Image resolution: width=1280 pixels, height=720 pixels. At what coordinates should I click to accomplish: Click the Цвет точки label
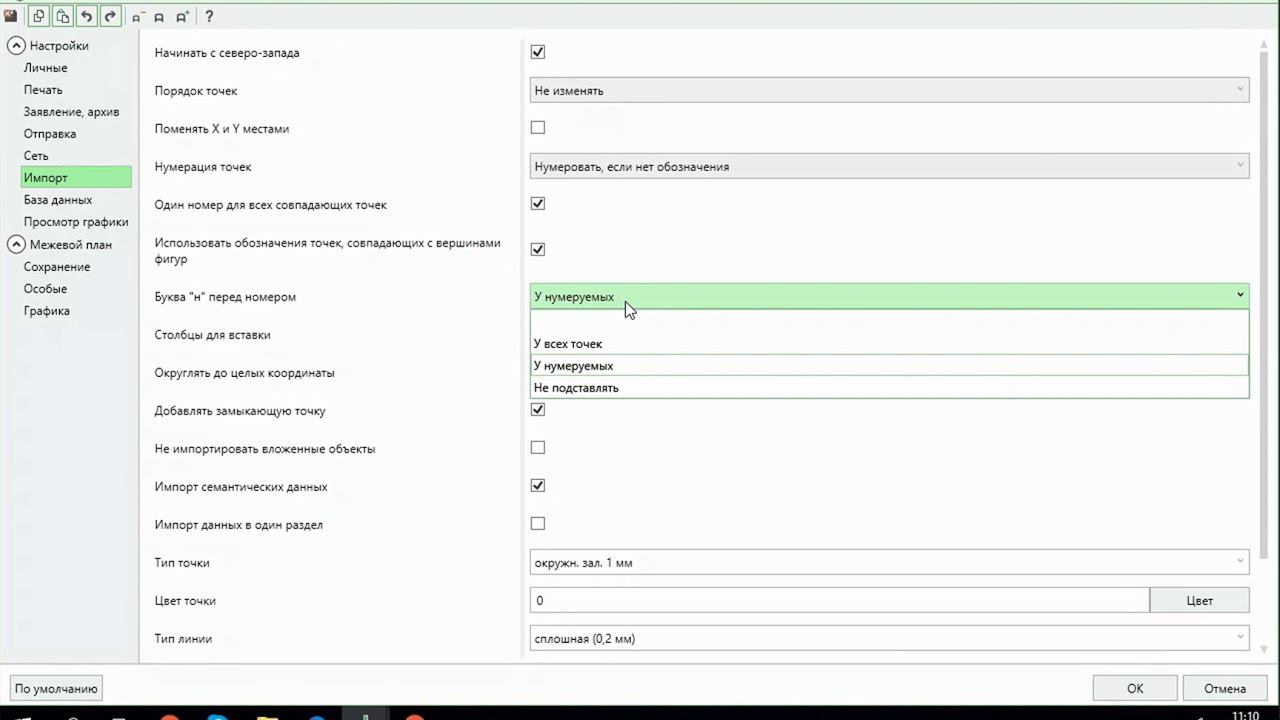pyautogui.click(x=185, y=601)
